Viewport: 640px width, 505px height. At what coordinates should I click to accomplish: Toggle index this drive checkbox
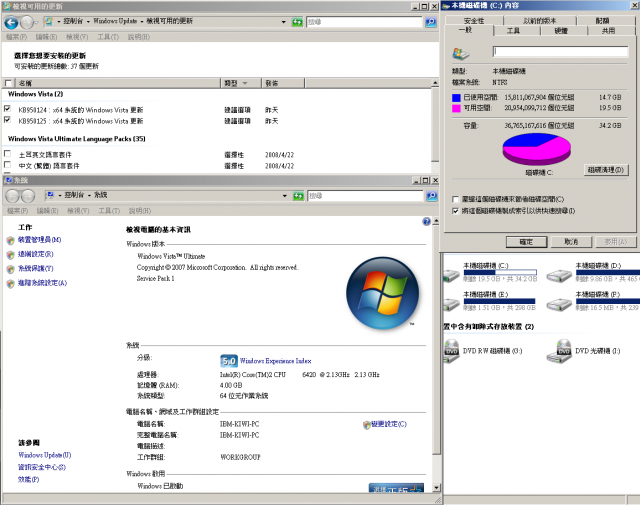pyautogui.click(x=456, y=211)
